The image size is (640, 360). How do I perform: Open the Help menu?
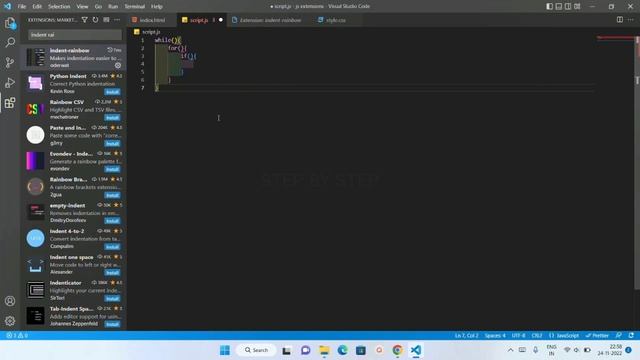157,7
